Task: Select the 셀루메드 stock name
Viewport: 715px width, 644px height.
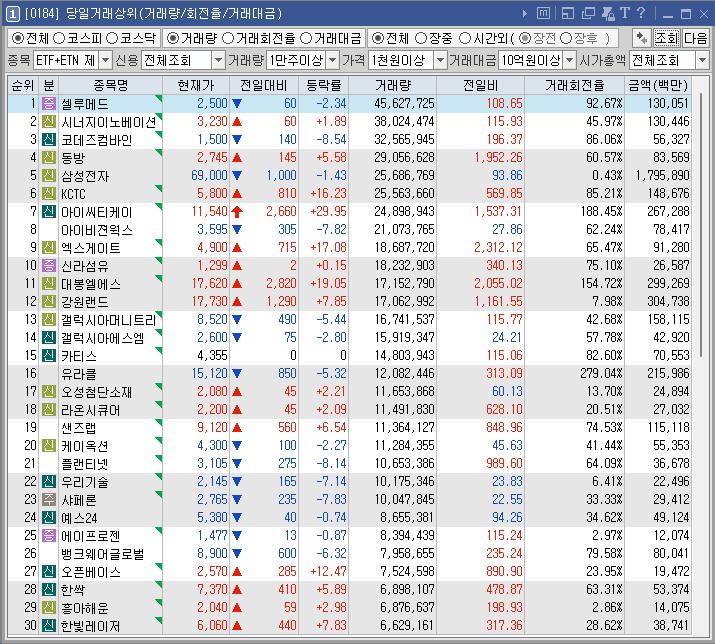Action: pyautogui.click(x=85, y=104)
